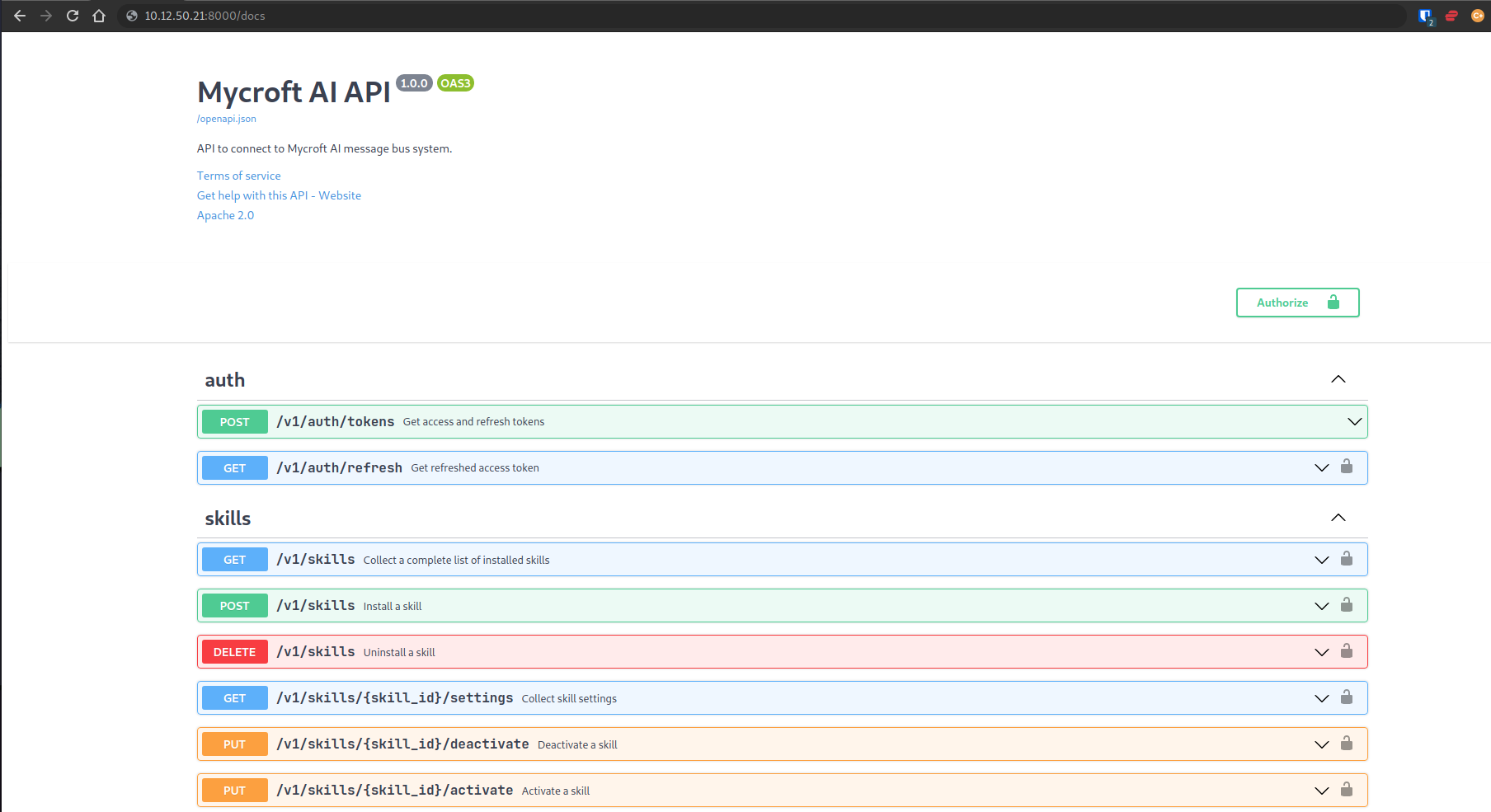Click the lock icon on POST /v1/skills row
The width and height of the screenshot is (1491, 812).
click(x=1347, y=605)
